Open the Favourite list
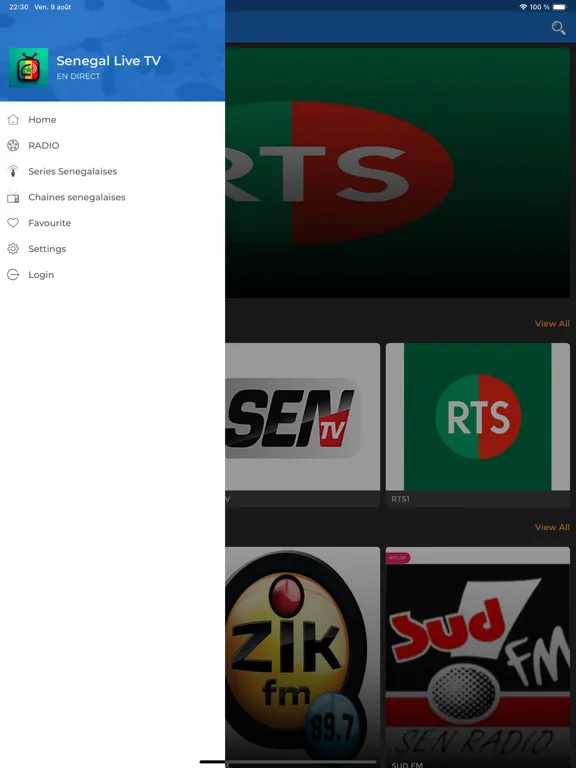576x768 pixels. tap(113, 223)
